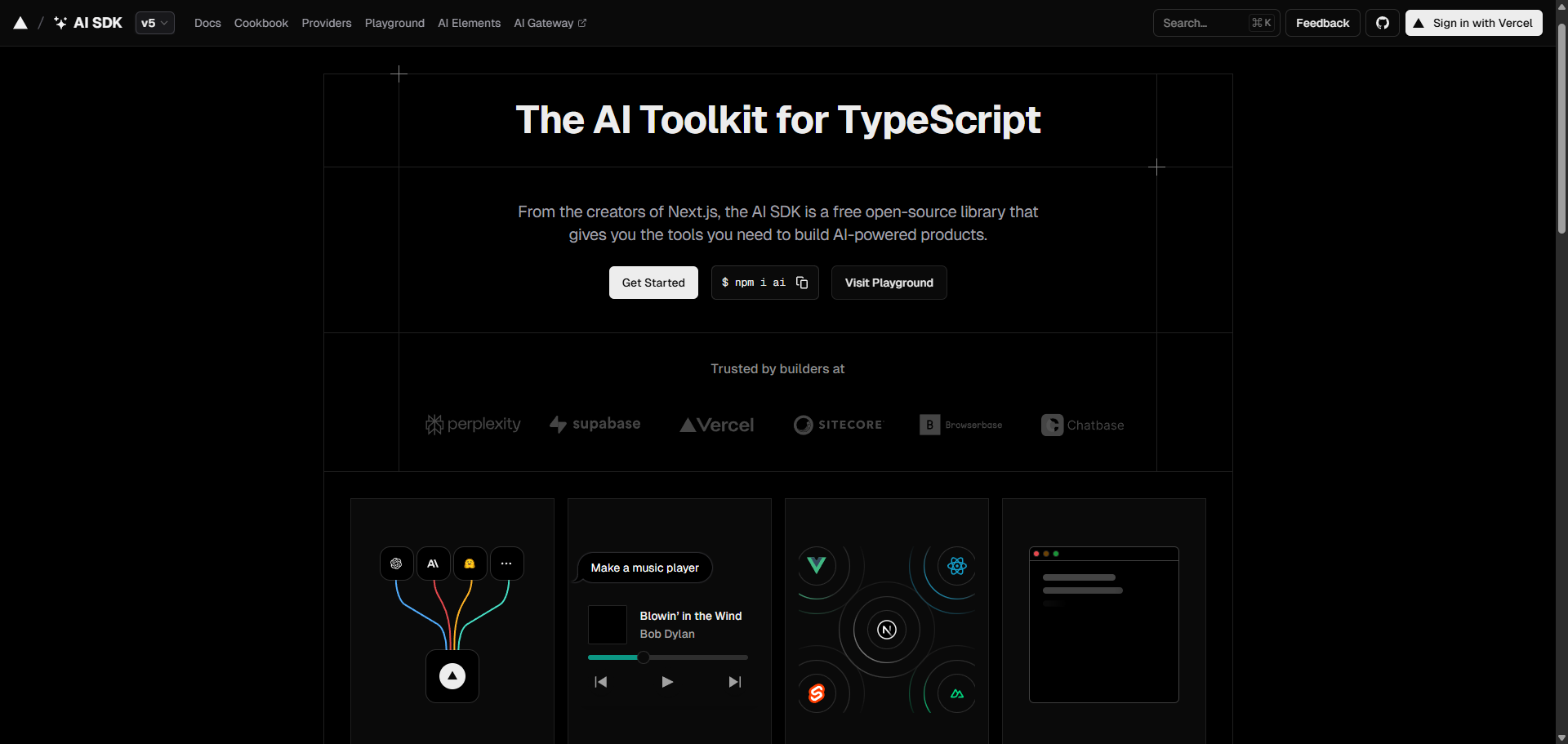Click the Vue framework icon
This screenshot has height=744, width=1568.
pyautogui.click(x=816, y=565)
